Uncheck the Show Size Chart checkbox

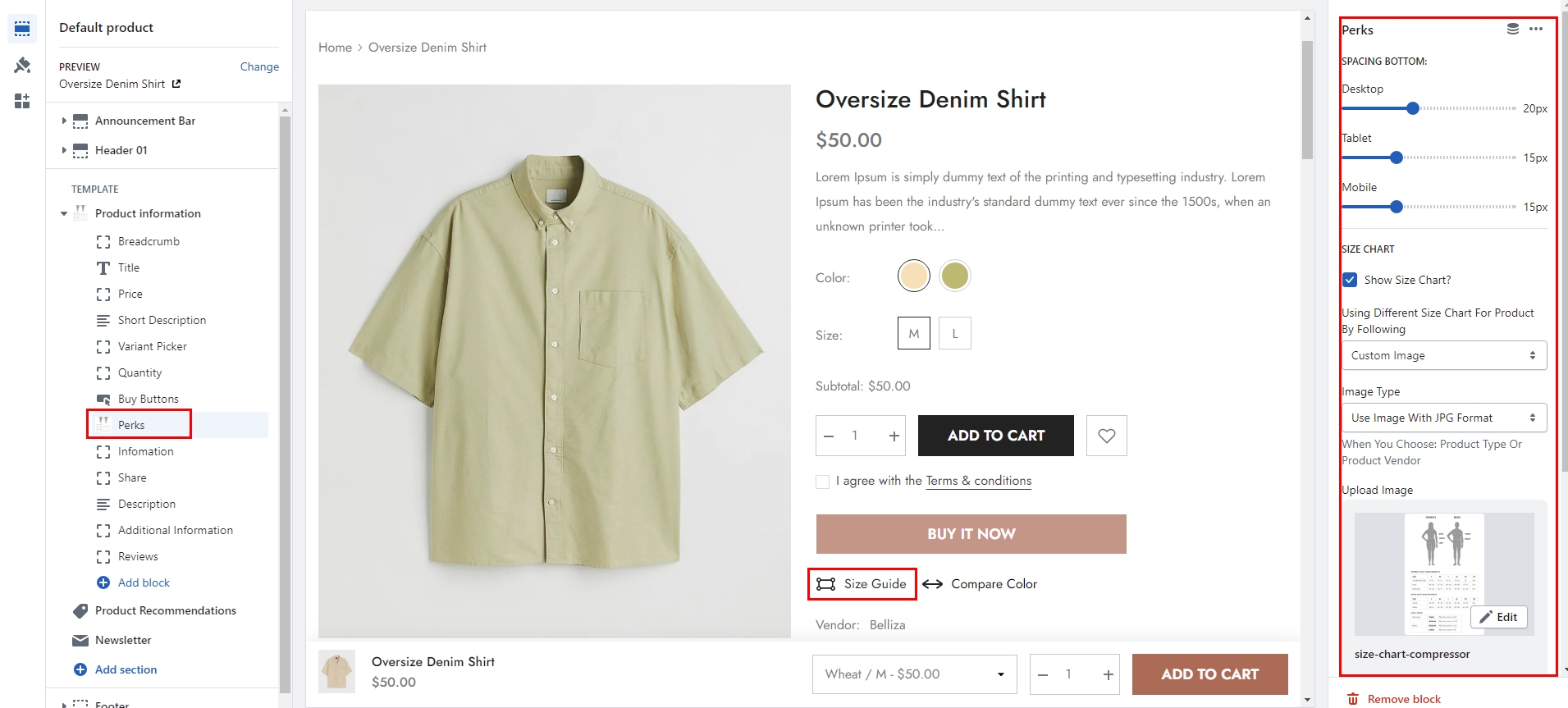coord(1350,280)
